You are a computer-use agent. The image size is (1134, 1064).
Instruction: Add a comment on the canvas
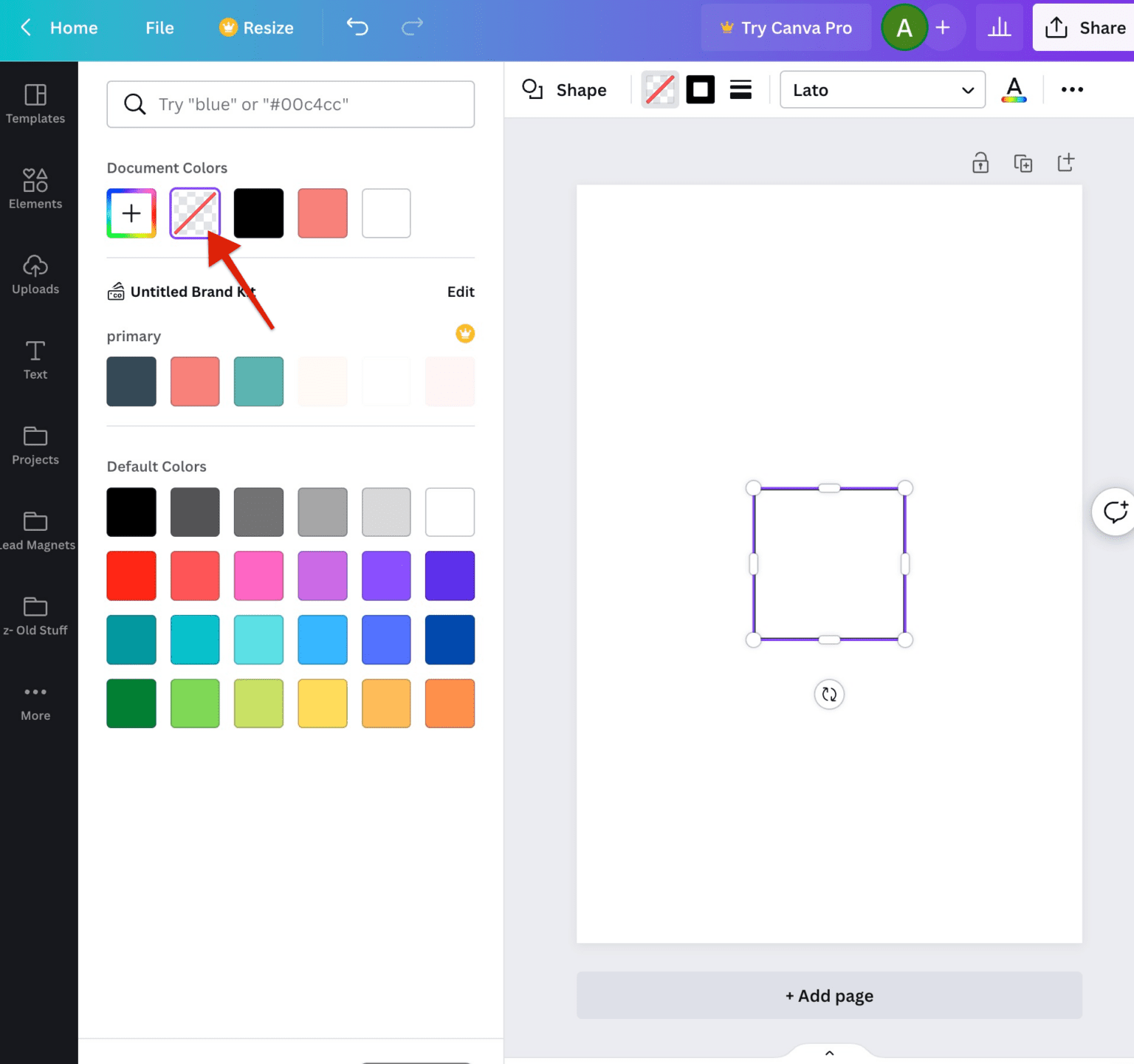(x=1114, y=512)
